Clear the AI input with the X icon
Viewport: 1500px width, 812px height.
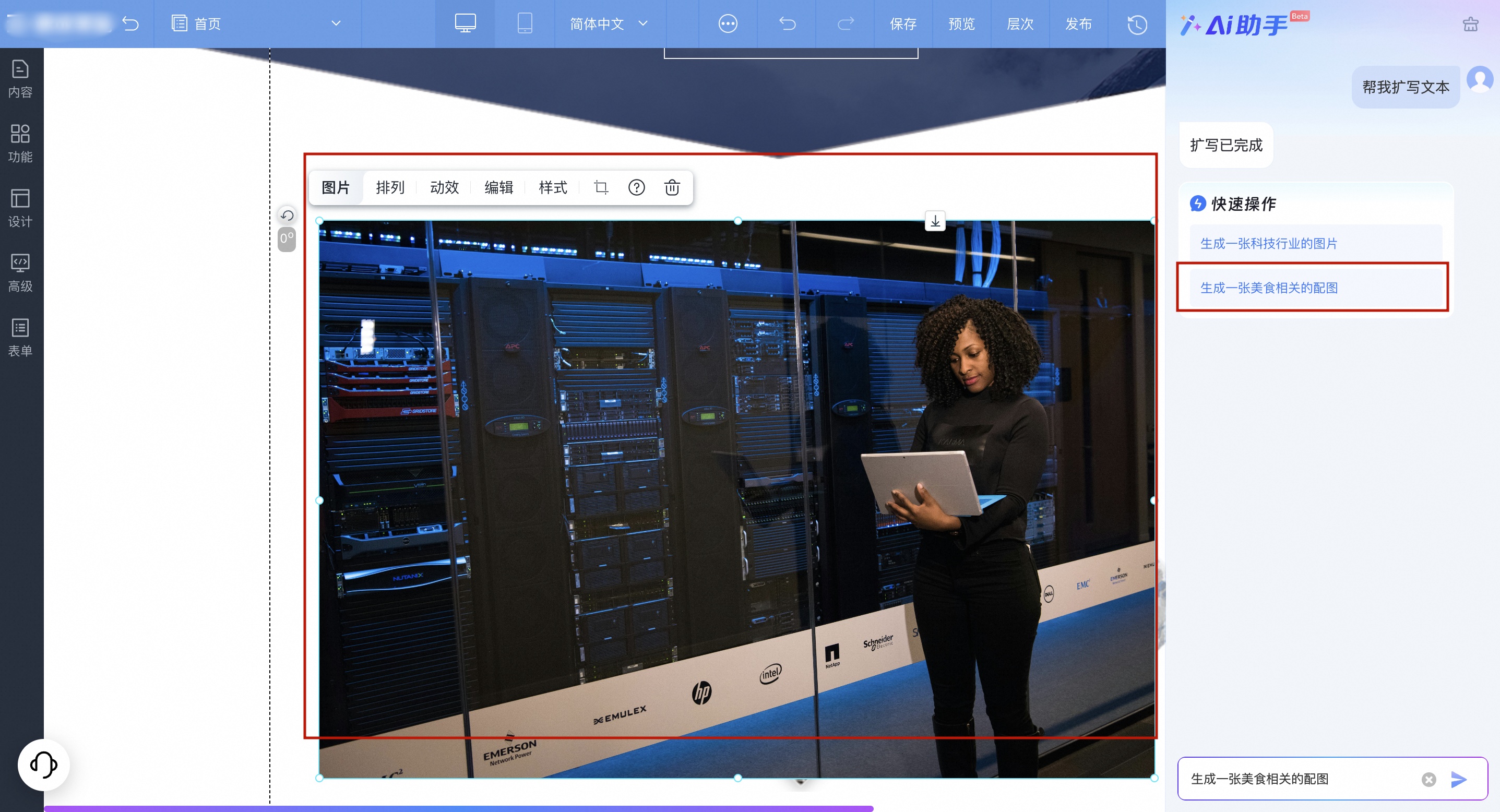[x=1428, y=780]
